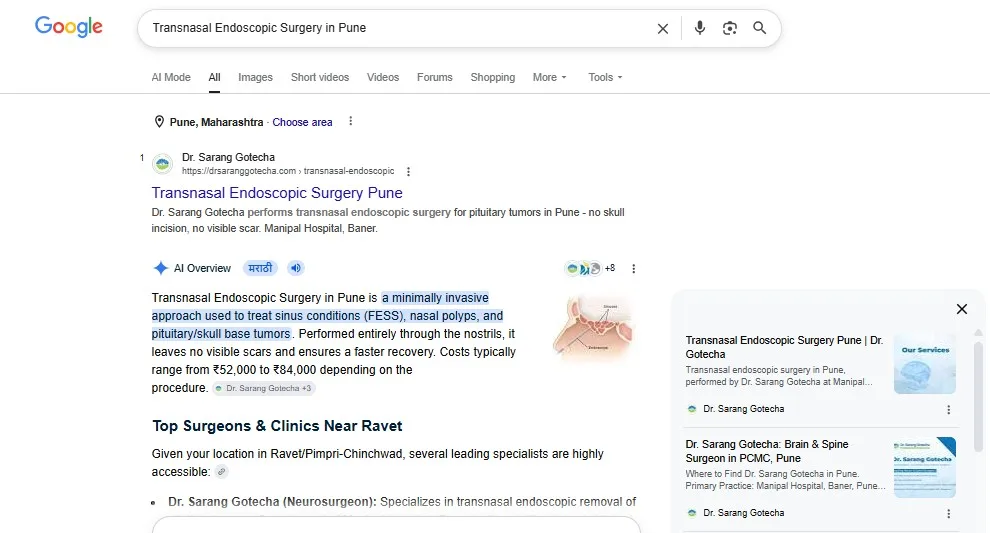
Task: Click the Dr. Sarang Gotecha +3 citation chip
Action: 263,388
